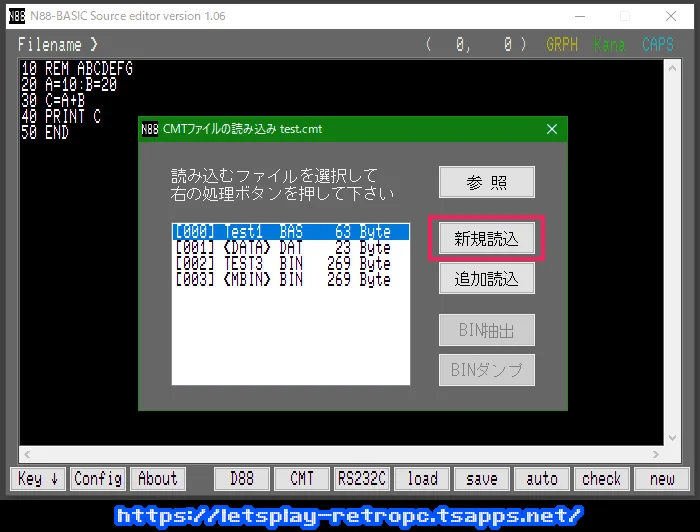Select the [001] <DATA> DAT entry

point(290,248)
